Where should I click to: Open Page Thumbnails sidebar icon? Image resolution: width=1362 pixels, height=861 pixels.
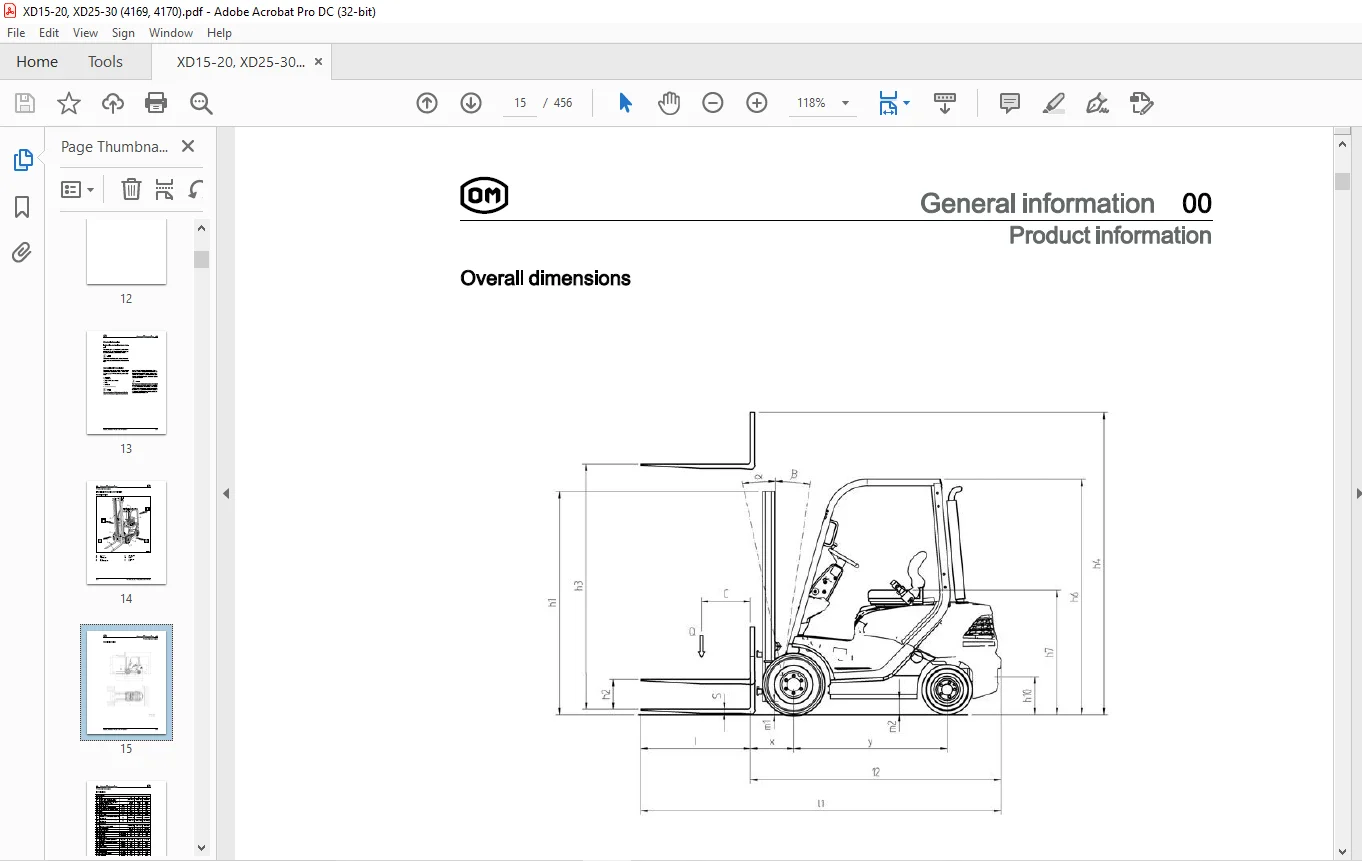[x=22, y=160]
